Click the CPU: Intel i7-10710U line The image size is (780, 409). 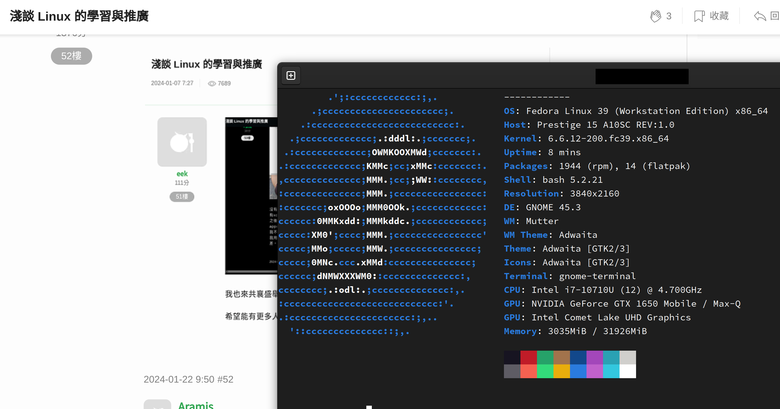[603, 290]
